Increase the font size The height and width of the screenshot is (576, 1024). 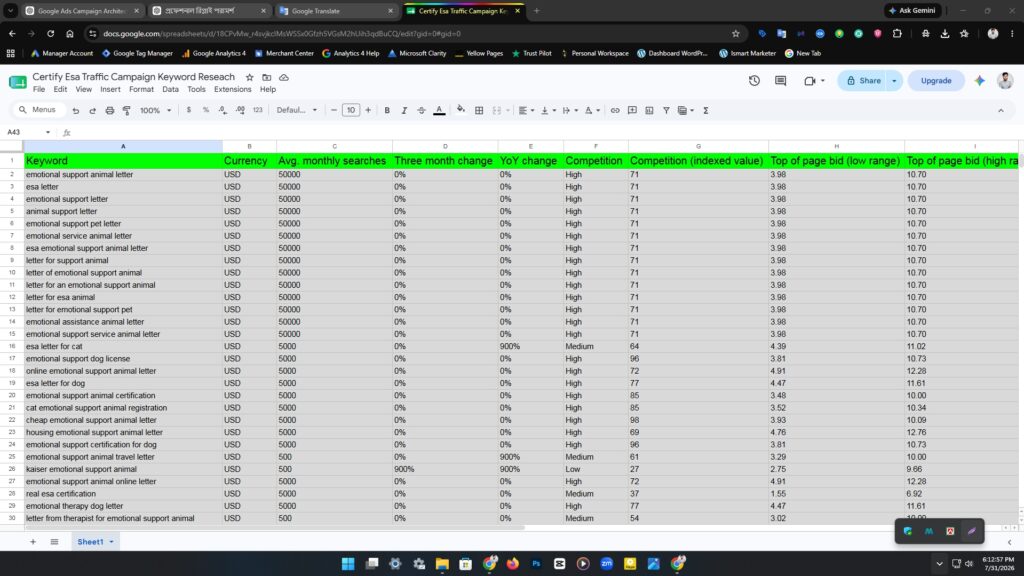[368, 110]
